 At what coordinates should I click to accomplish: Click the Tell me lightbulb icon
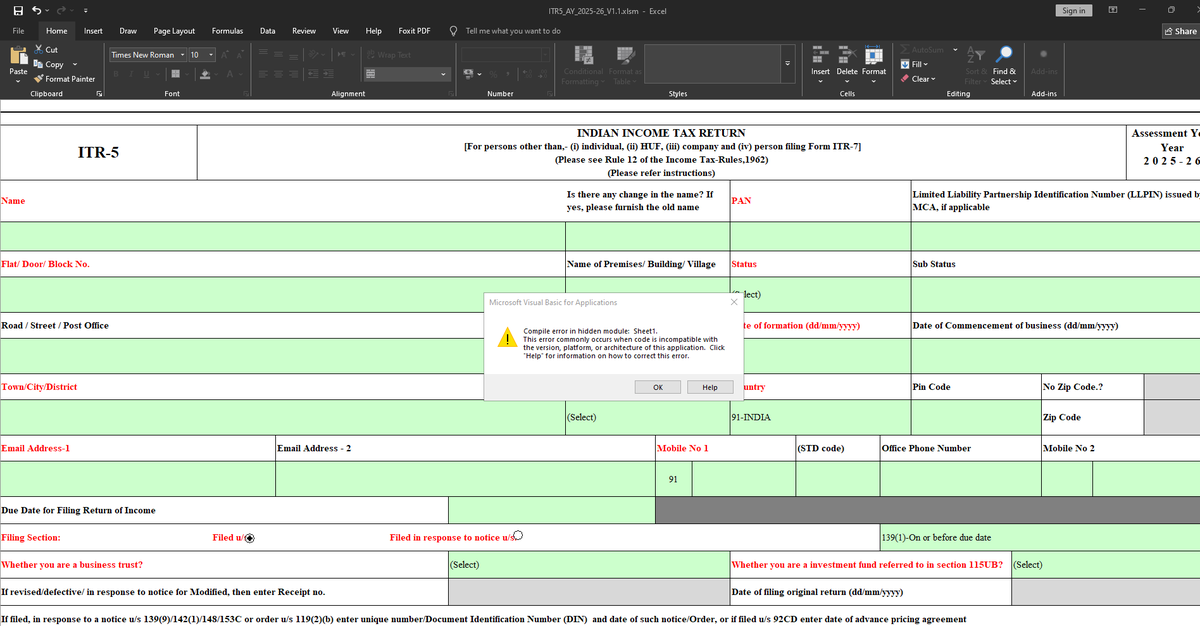454,31
